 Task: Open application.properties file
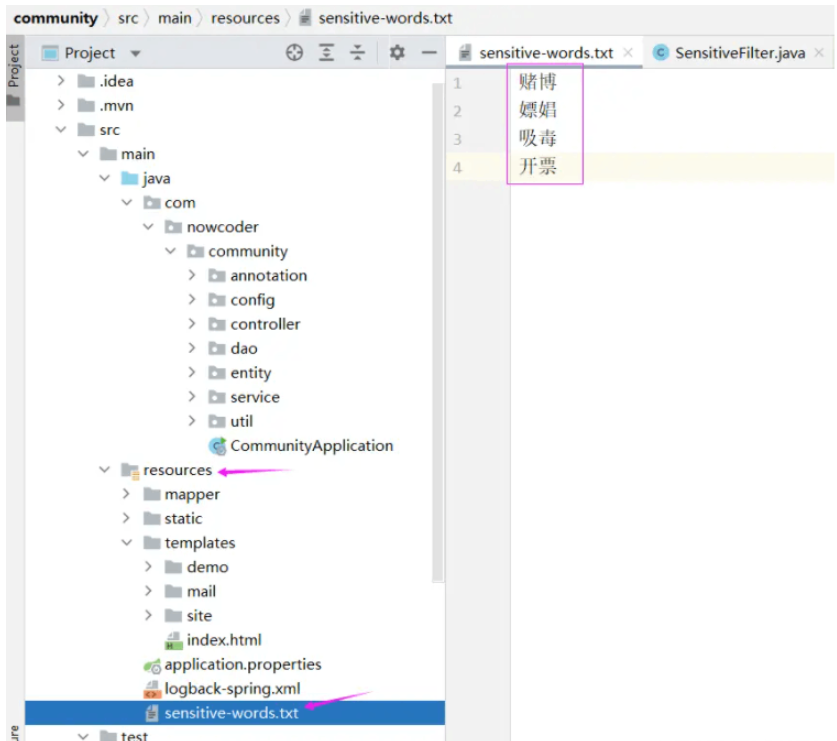coord(243,664)
